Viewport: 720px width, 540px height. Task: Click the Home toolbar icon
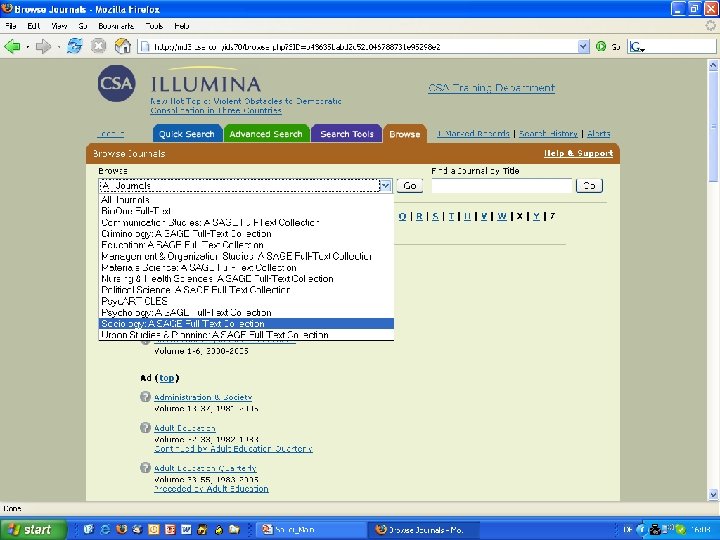123,46
